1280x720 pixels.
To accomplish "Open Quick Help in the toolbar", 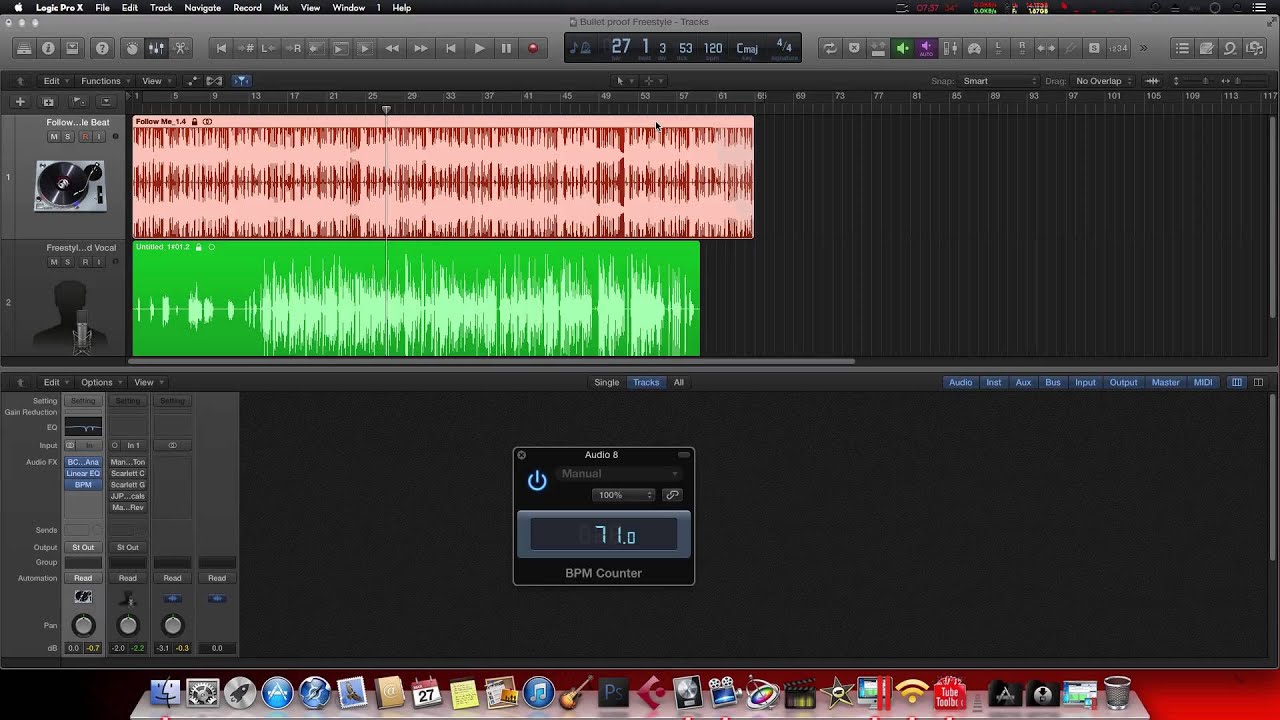I will tap(102, 48).
